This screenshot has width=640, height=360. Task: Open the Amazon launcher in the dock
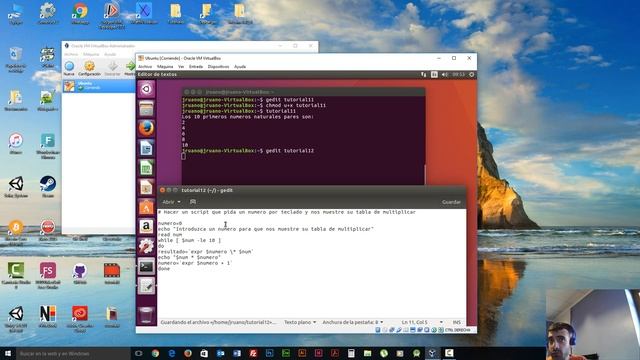click(x=146, y=227)
